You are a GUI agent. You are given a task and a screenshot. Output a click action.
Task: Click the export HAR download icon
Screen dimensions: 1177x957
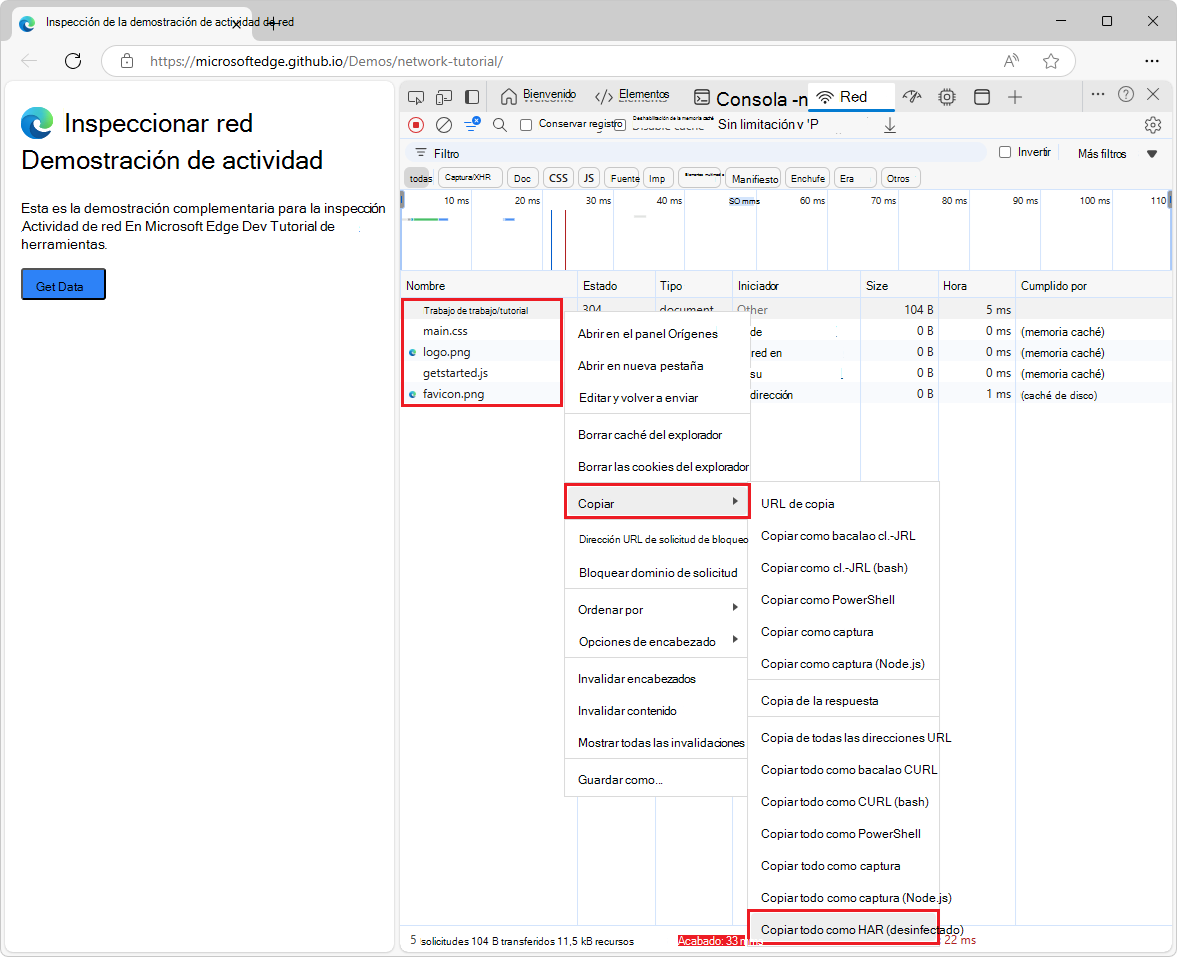tap(890, 125)
